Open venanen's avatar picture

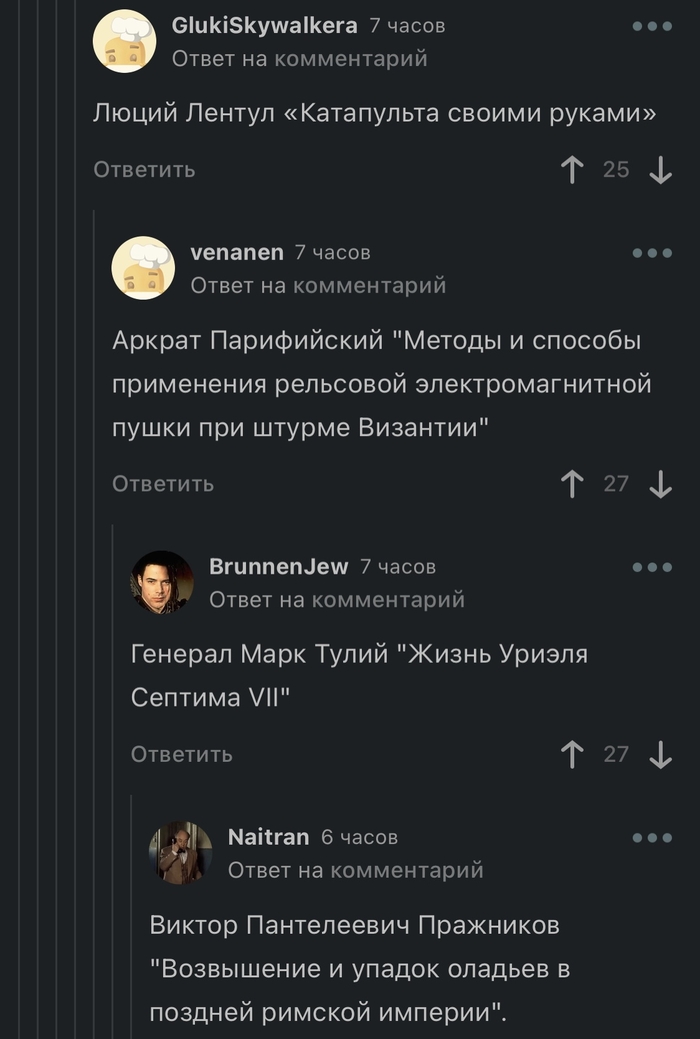coord(143,268)
